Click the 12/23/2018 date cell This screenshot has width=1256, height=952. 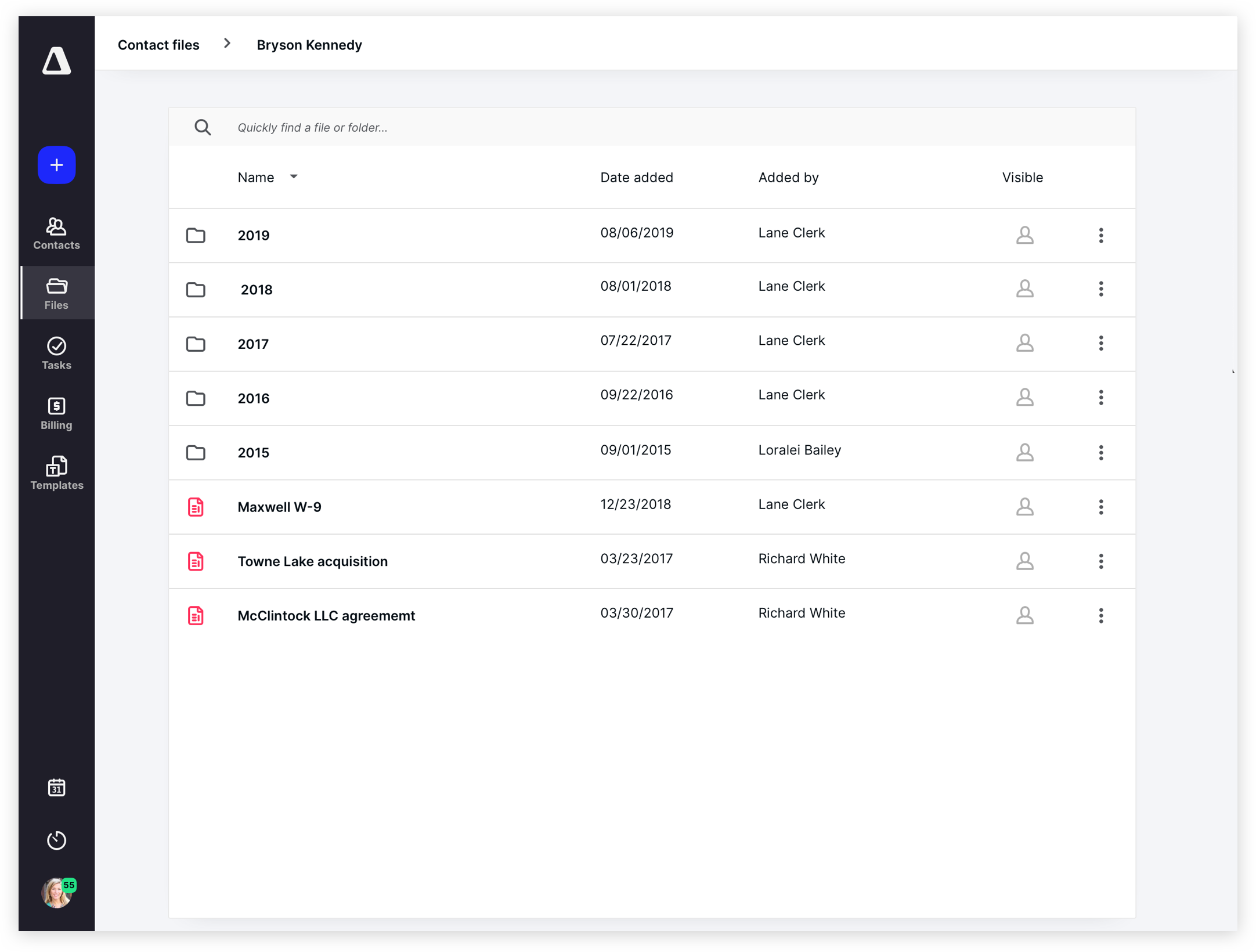636,504
